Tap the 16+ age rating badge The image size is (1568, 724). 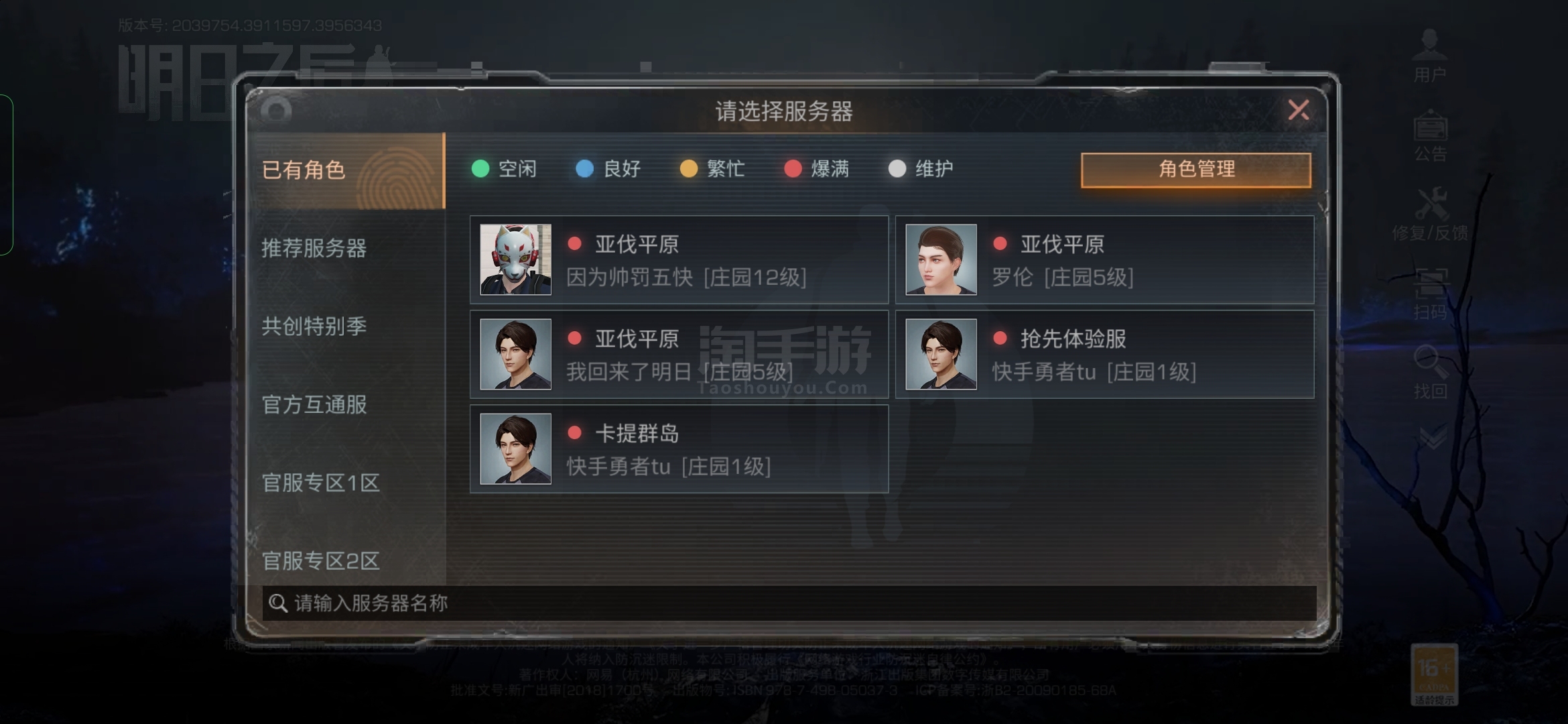(x=1434, y=675)
